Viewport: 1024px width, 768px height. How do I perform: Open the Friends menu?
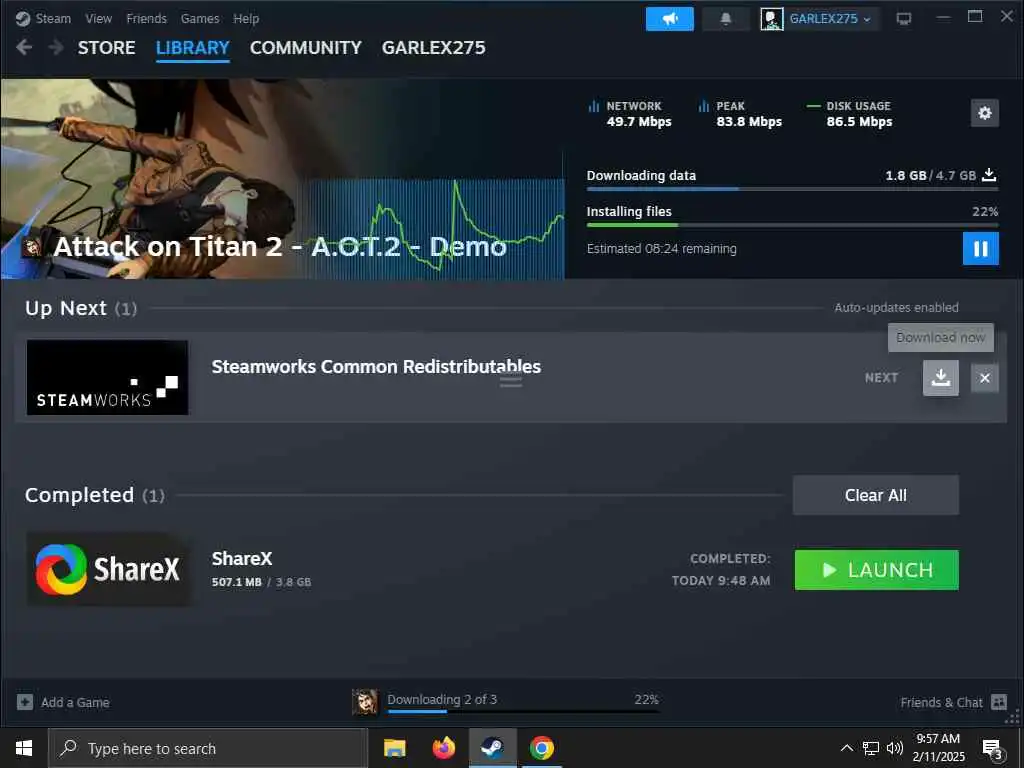pyautogui.click(x=146, y=18)
